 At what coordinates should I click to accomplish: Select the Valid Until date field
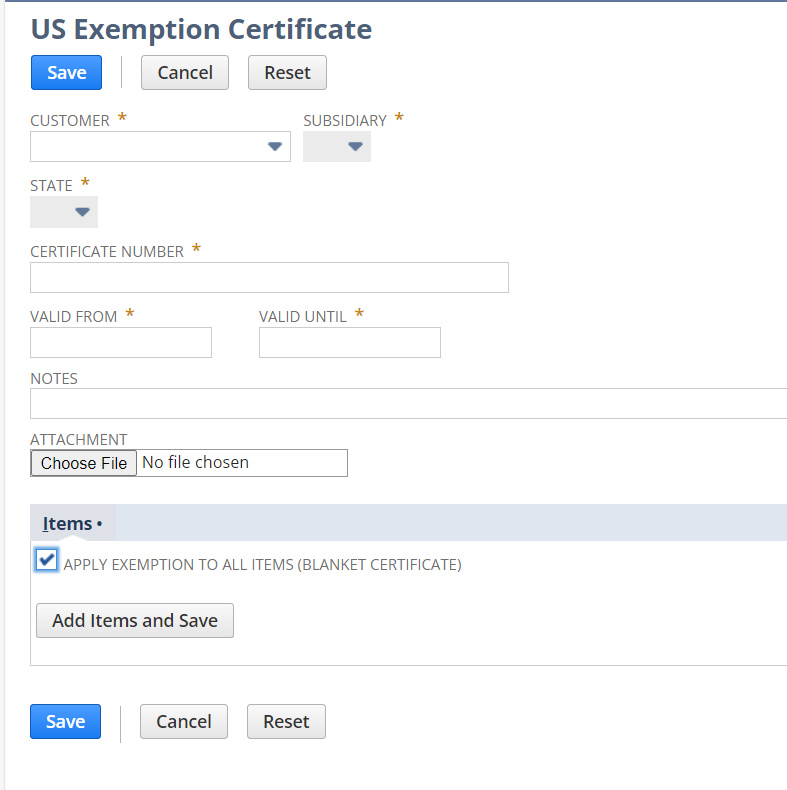point(349,342)
